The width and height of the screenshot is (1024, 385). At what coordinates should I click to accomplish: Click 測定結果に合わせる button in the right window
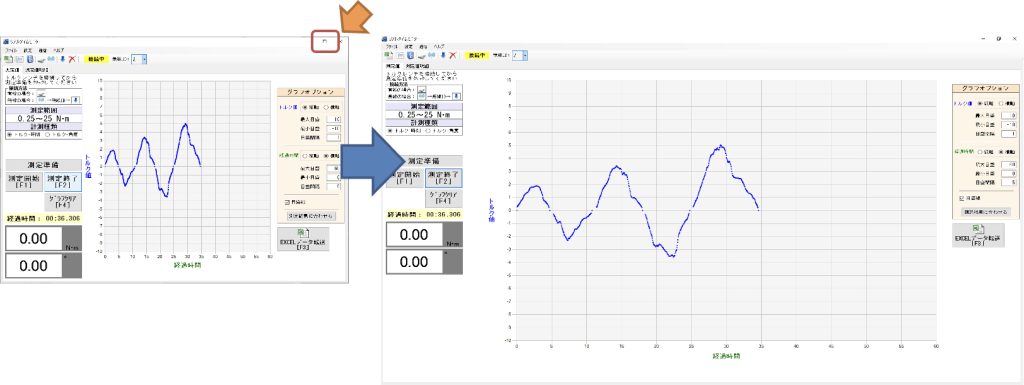[x=986, y=212]
